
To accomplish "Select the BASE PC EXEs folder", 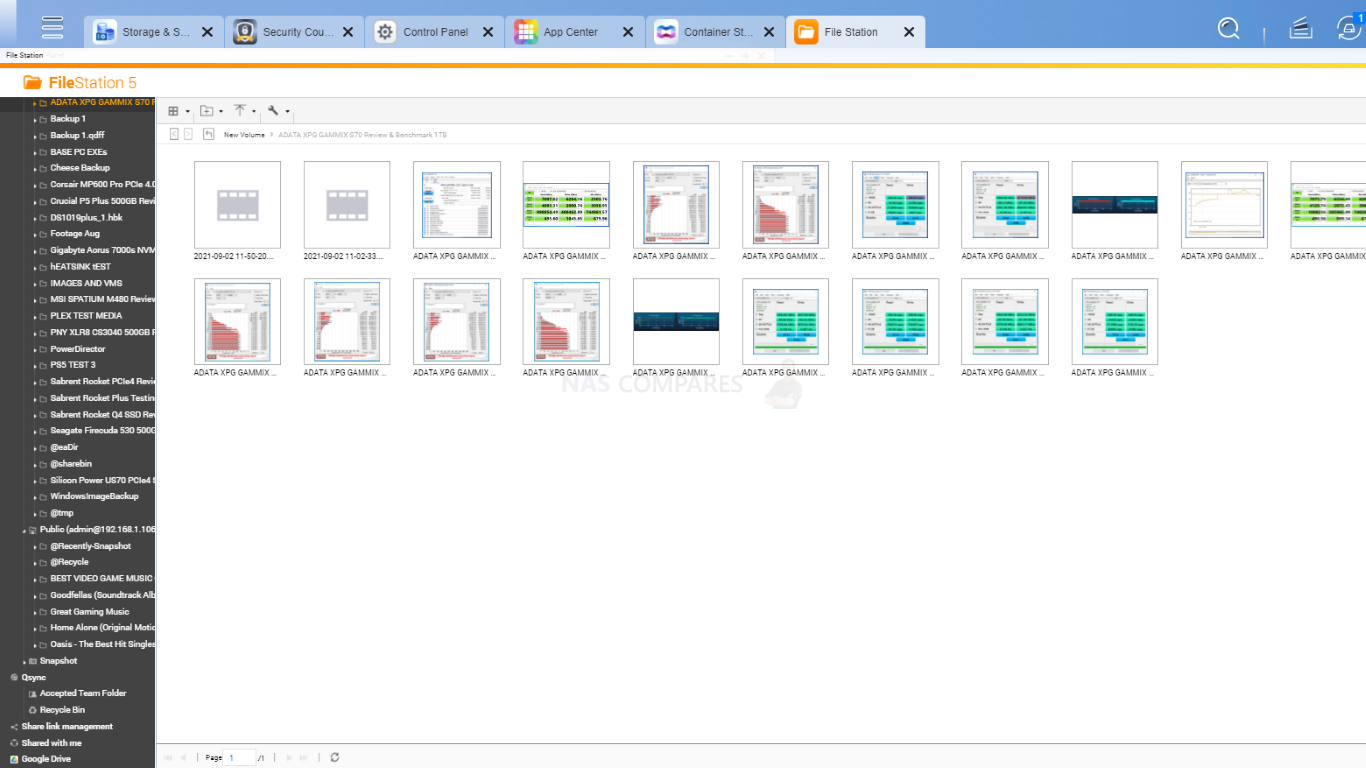I will click(78, 152).
